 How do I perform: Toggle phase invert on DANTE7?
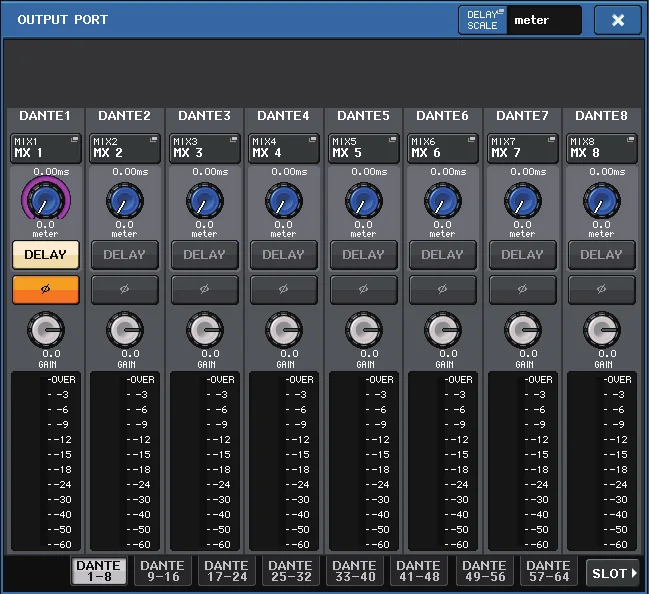coord(522,289)
